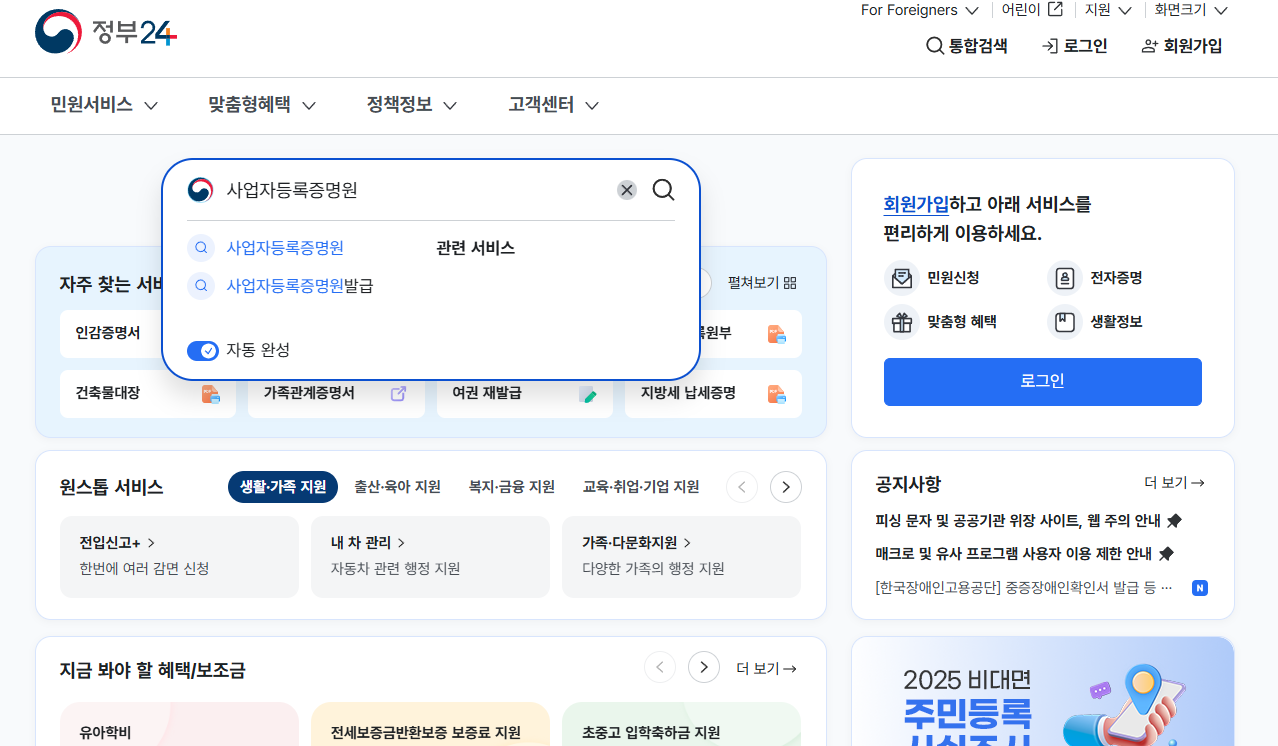
Task: Clear the search text with X icon
Action: click(x=627, y=190)
